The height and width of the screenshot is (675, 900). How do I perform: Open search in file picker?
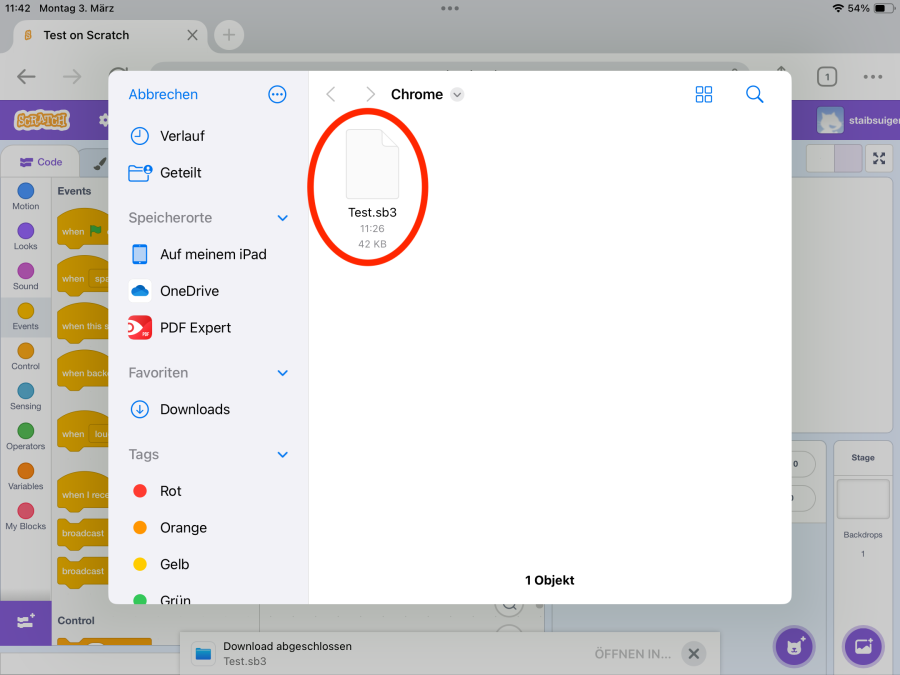click(x=755, y=94)
